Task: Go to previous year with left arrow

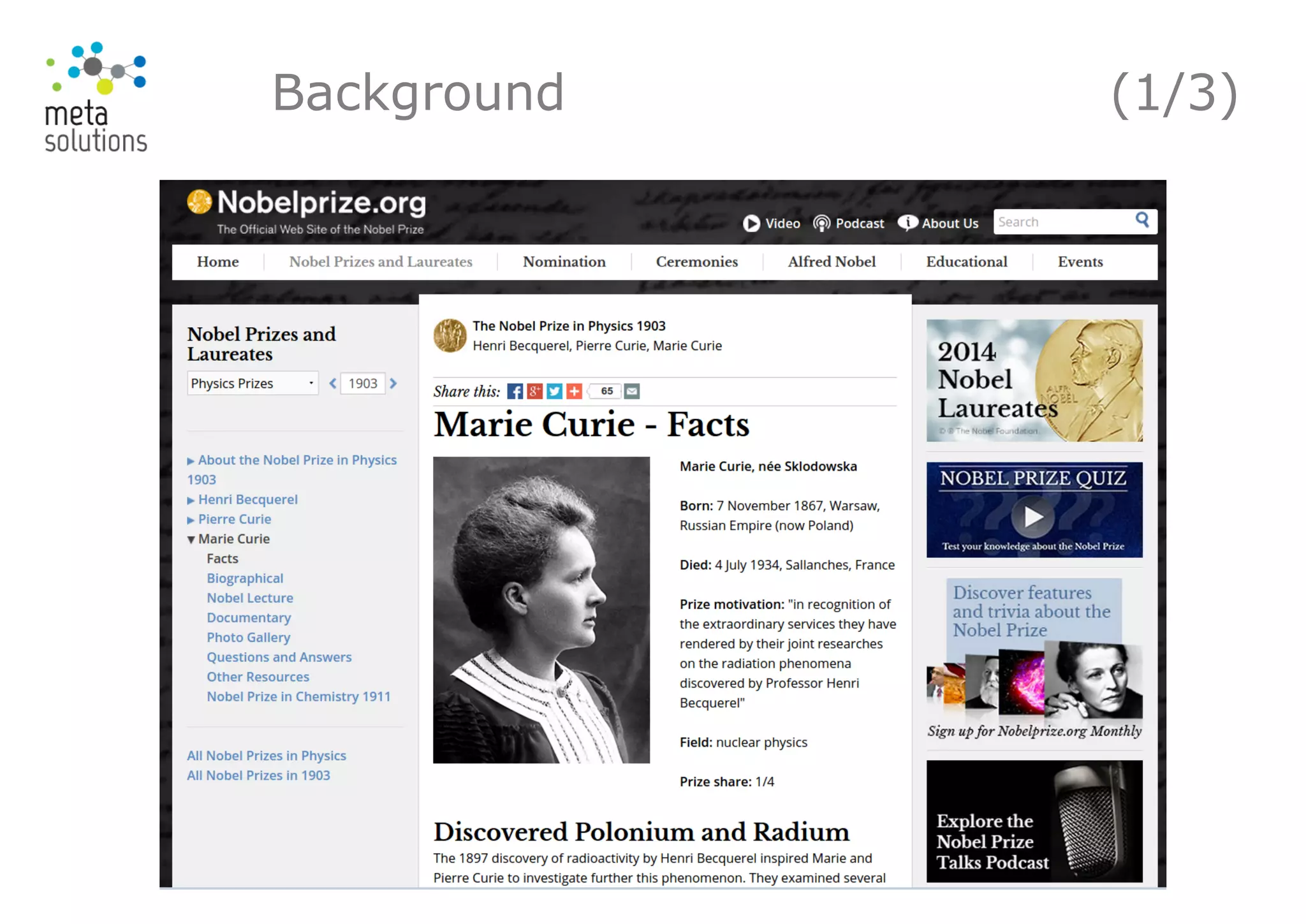Action: [332, 383]
